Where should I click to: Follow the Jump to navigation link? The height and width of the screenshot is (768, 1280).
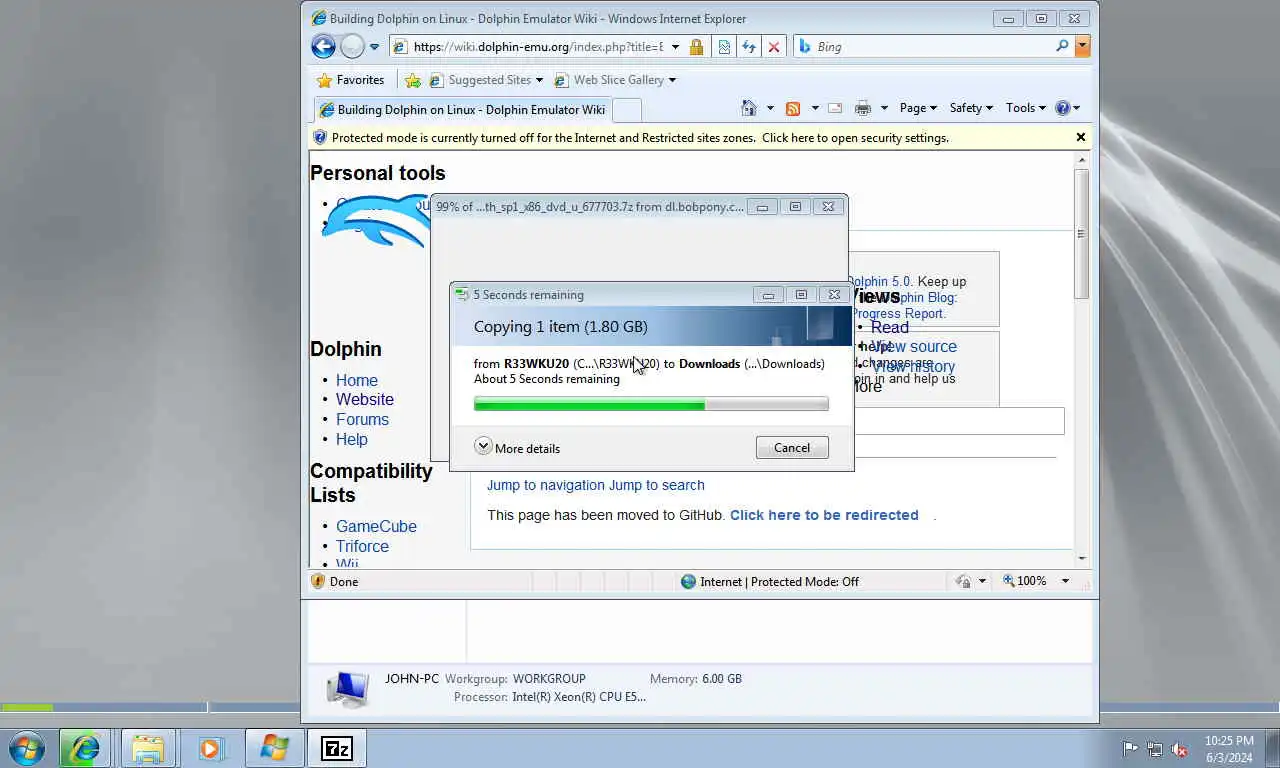pyautogui.click(x=546, y=485)
